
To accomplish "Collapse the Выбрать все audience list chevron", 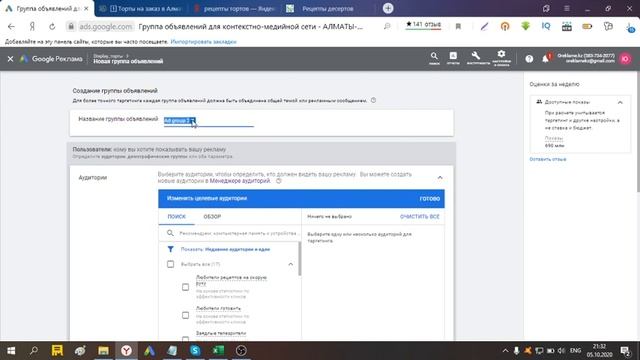I will 291,264.
